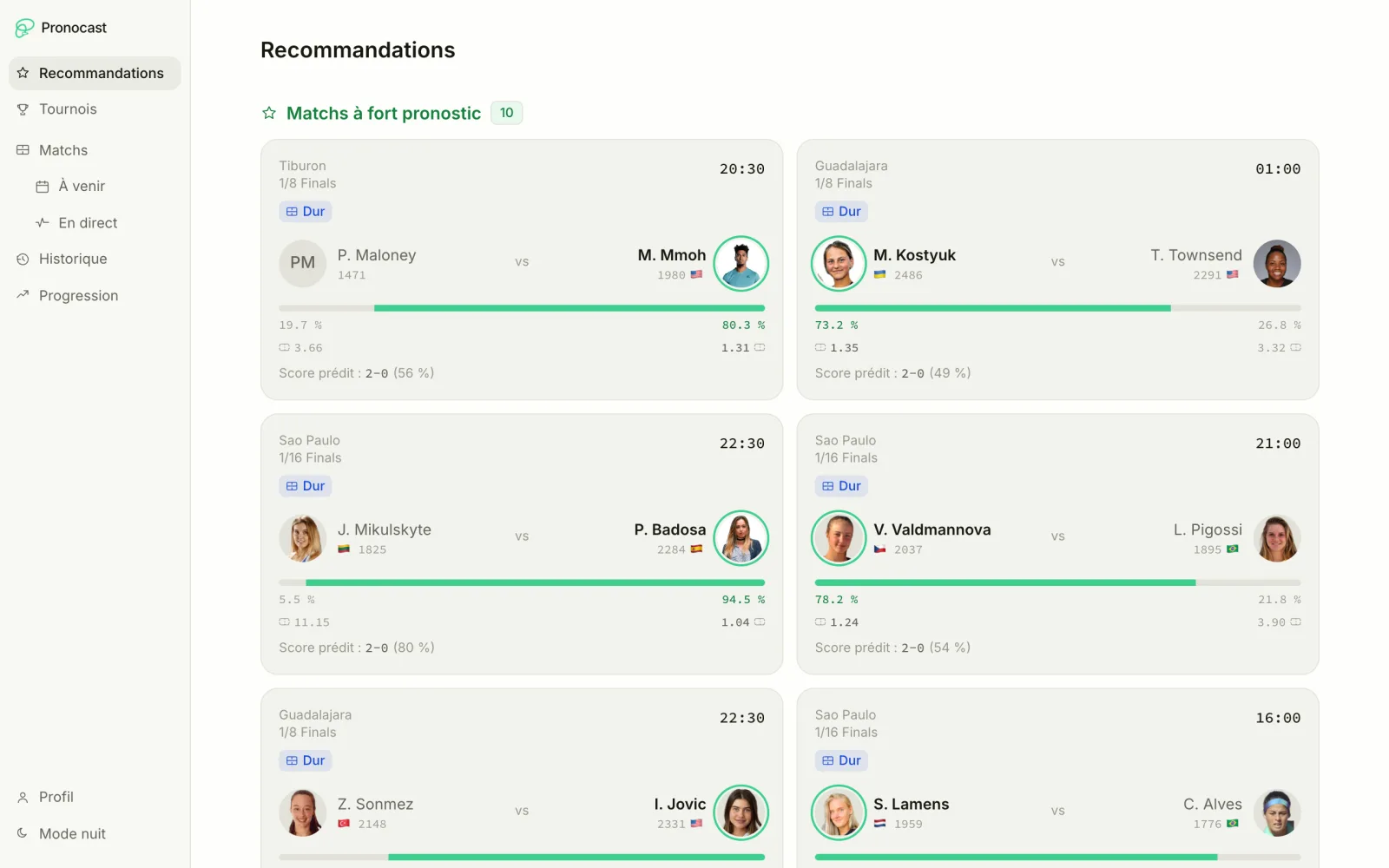Click the 20:30 match time
Image resolution: width=1389 pixels, height=868 pixels.
pos(742,169)
